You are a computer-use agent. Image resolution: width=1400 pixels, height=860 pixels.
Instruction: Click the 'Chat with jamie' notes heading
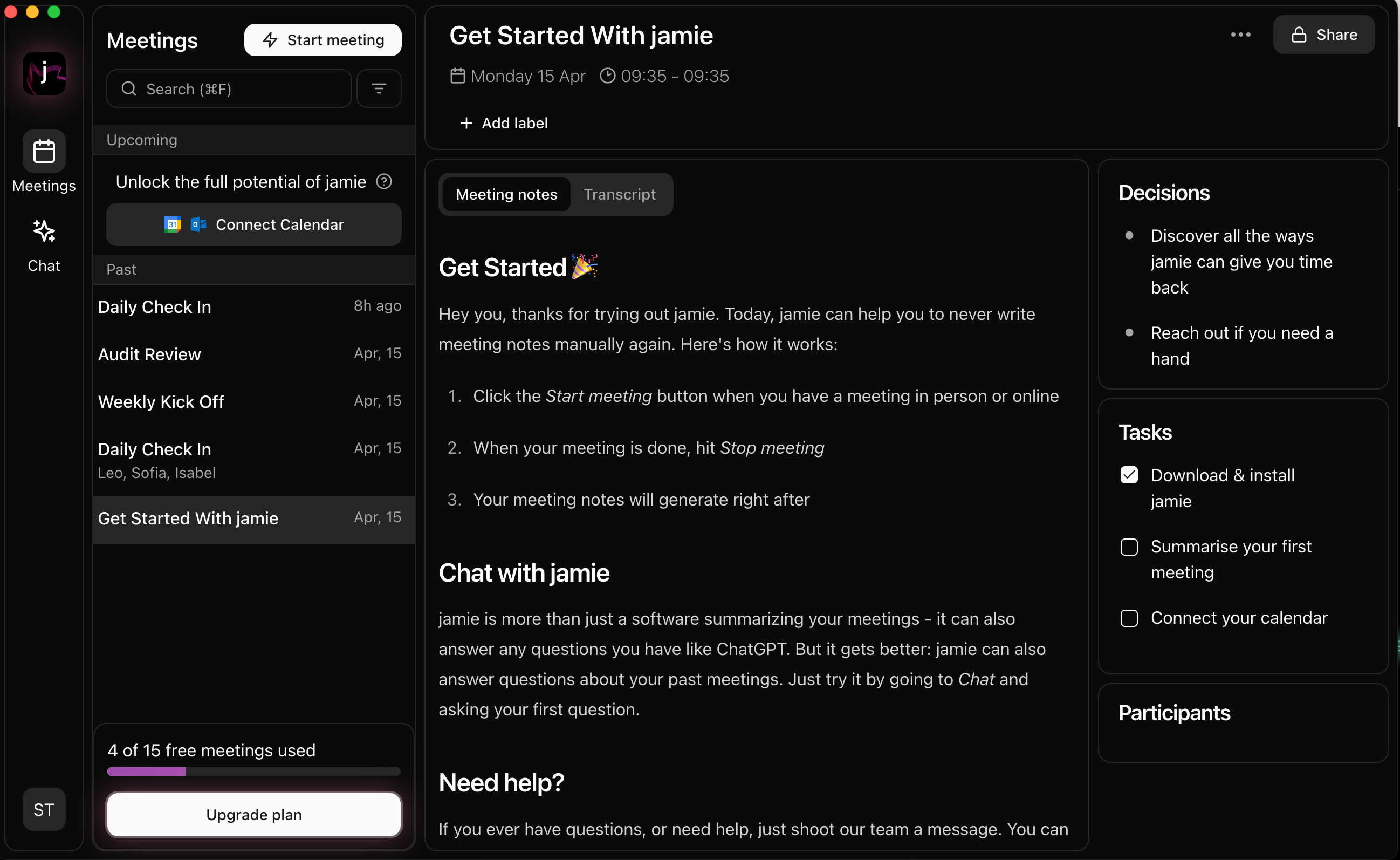pos(524,573)
